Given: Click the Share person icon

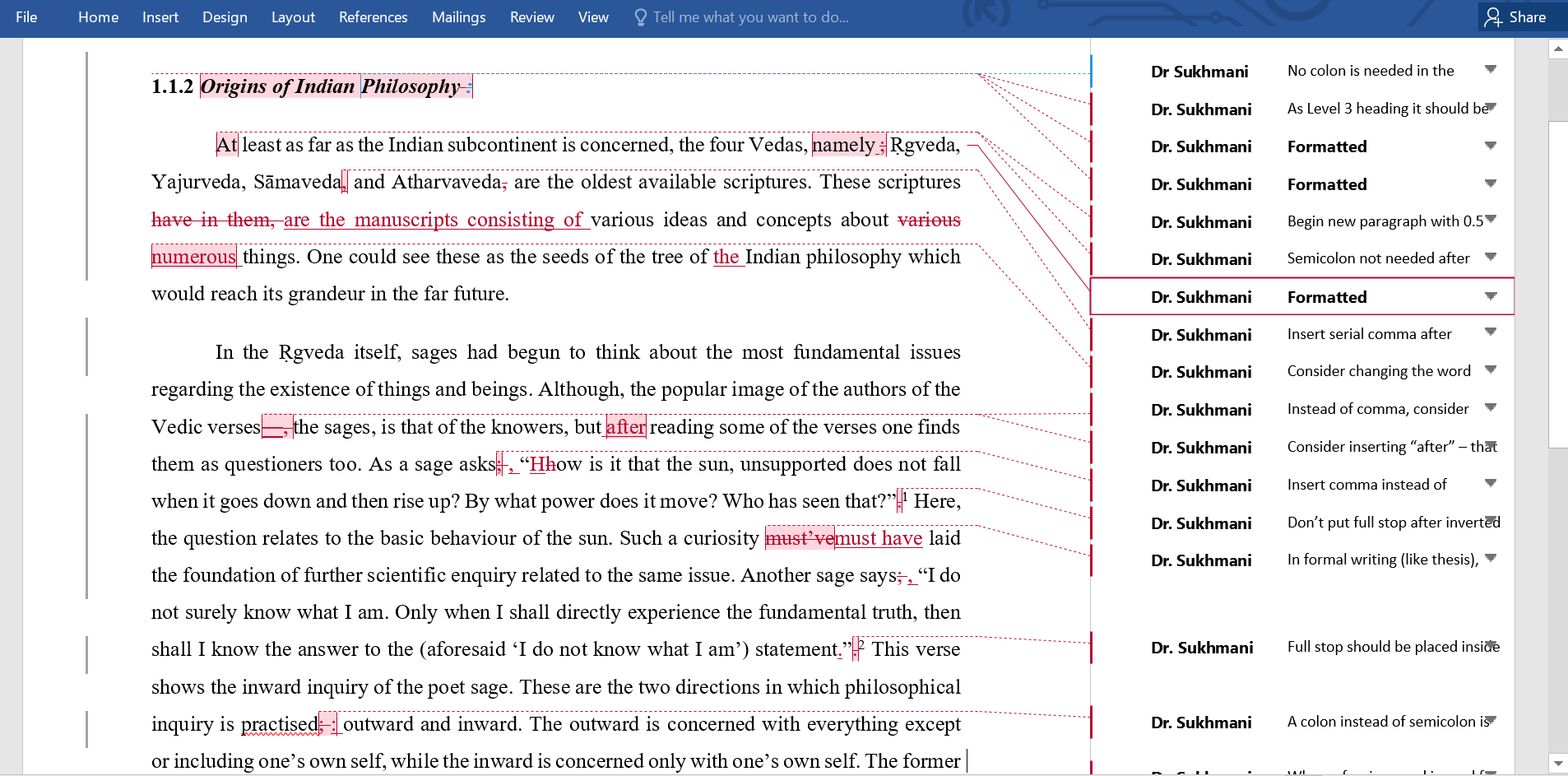Looking at the screenshot, I should coord(1492,17).
